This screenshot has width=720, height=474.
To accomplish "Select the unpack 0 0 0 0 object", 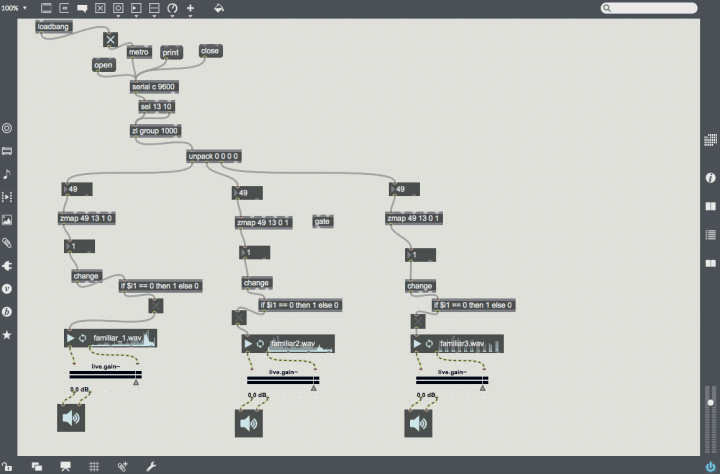I will click(214, 157).
